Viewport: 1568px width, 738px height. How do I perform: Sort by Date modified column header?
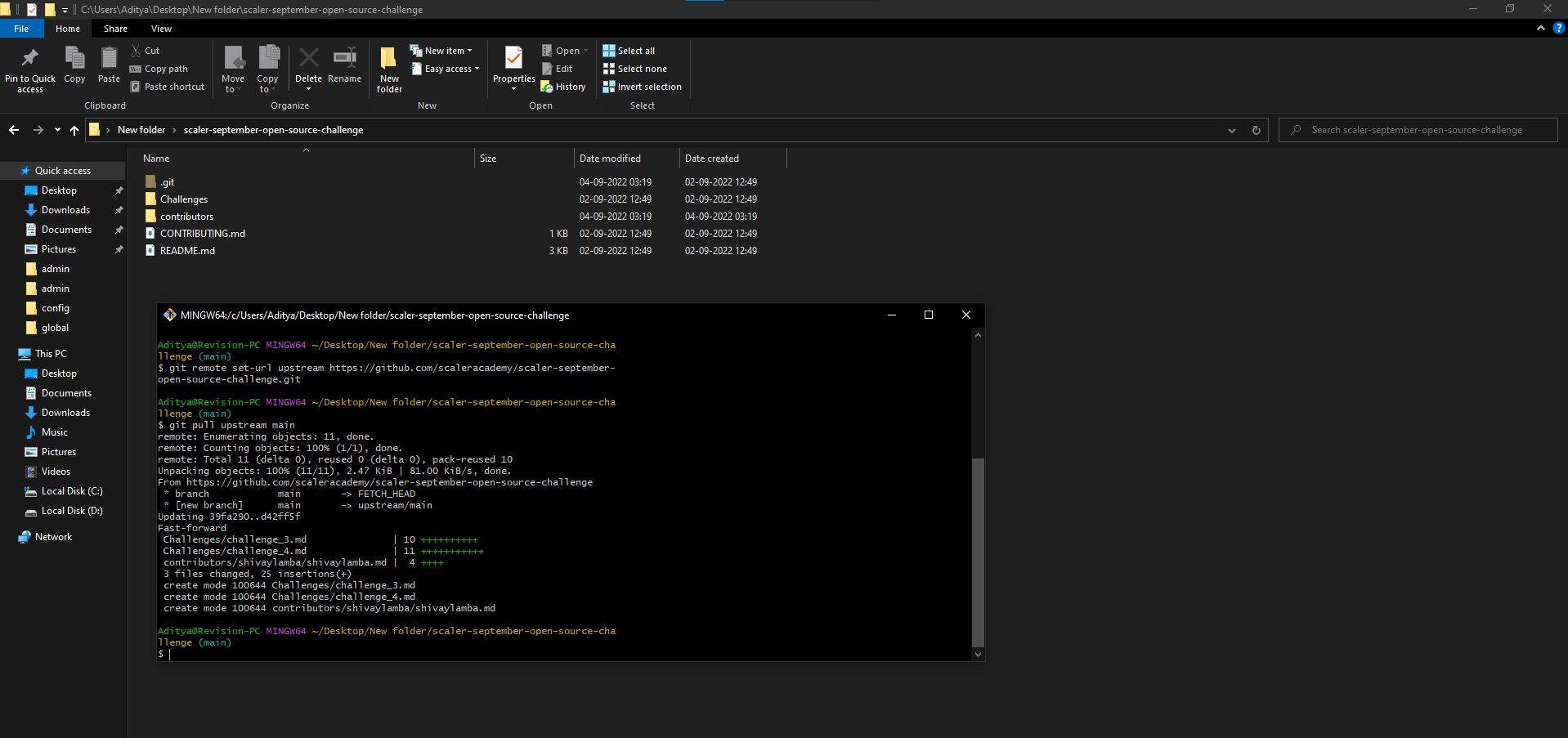626,159
